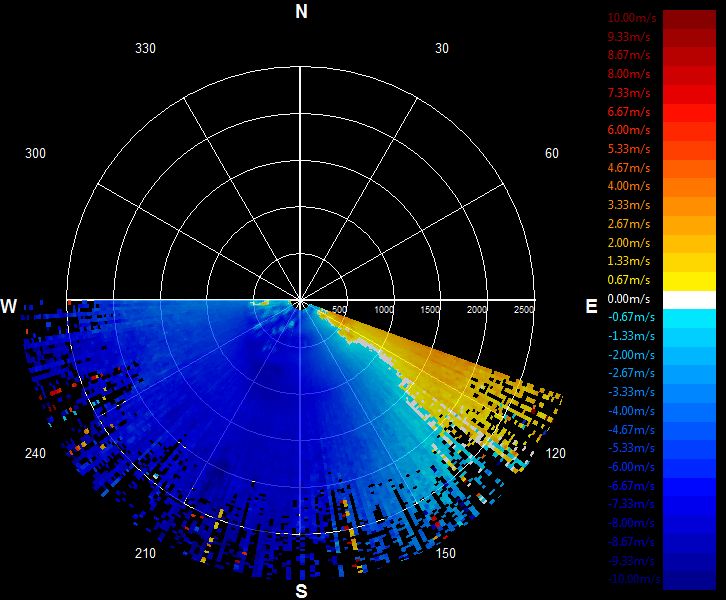Screen dimensions: 726x600
Task: Click the white zero-velocity color swatch
Action: click(689, 300)
